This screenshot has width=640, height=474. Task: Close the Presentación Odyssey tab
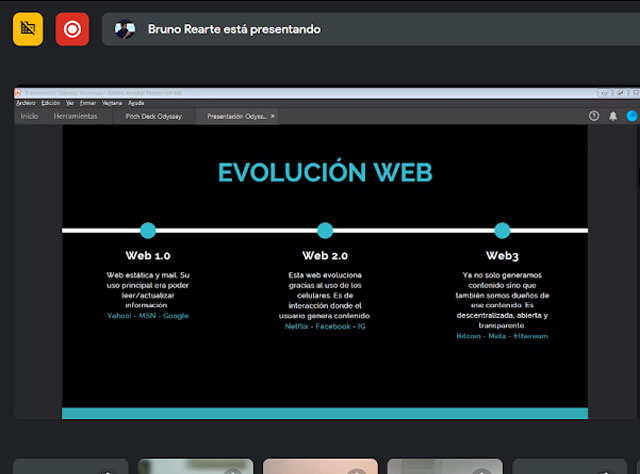[273, 116]
